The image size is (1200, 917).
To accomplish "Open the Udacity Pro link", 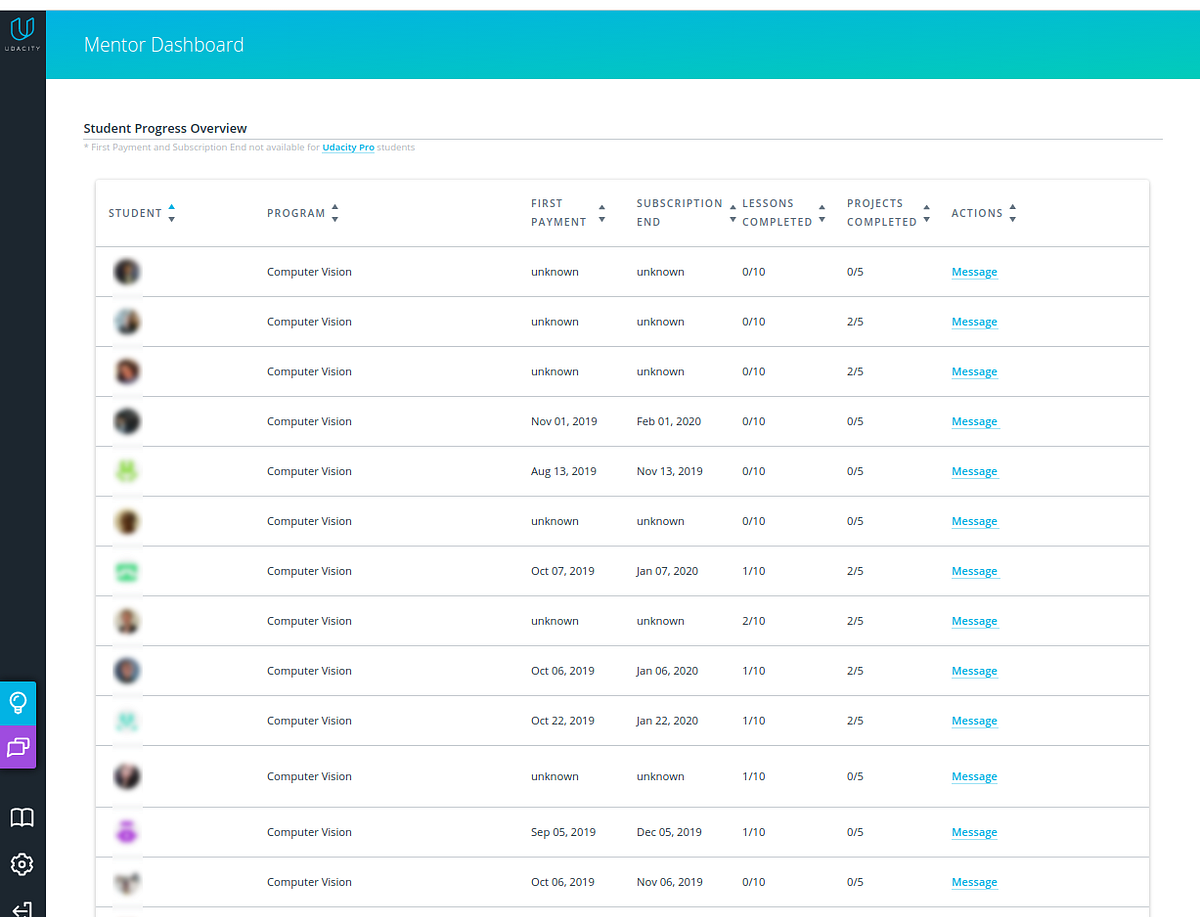I will point(348,148).
